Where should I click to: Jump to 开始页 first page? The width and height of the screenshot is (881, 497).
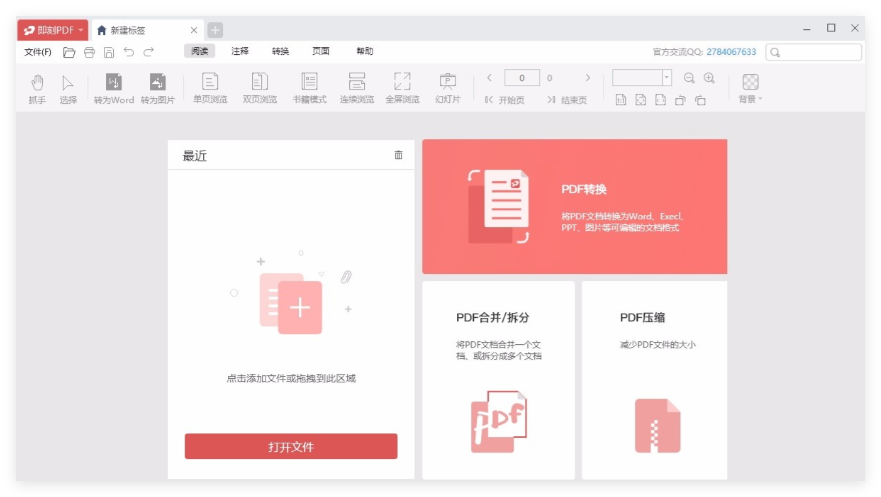(x=505, y=100)
